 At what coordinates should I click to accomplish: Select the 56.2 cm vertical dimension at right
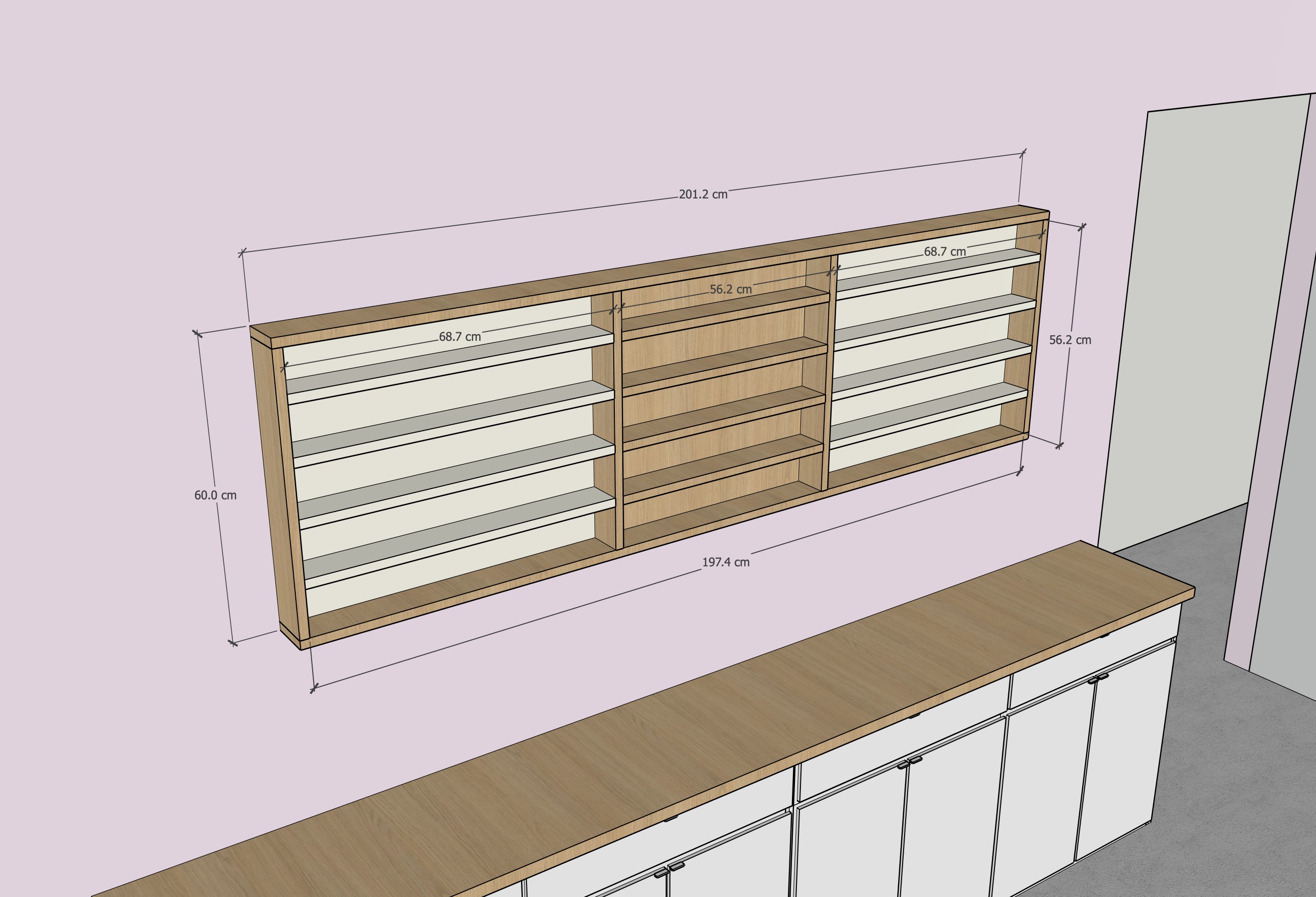point(1070,340)
